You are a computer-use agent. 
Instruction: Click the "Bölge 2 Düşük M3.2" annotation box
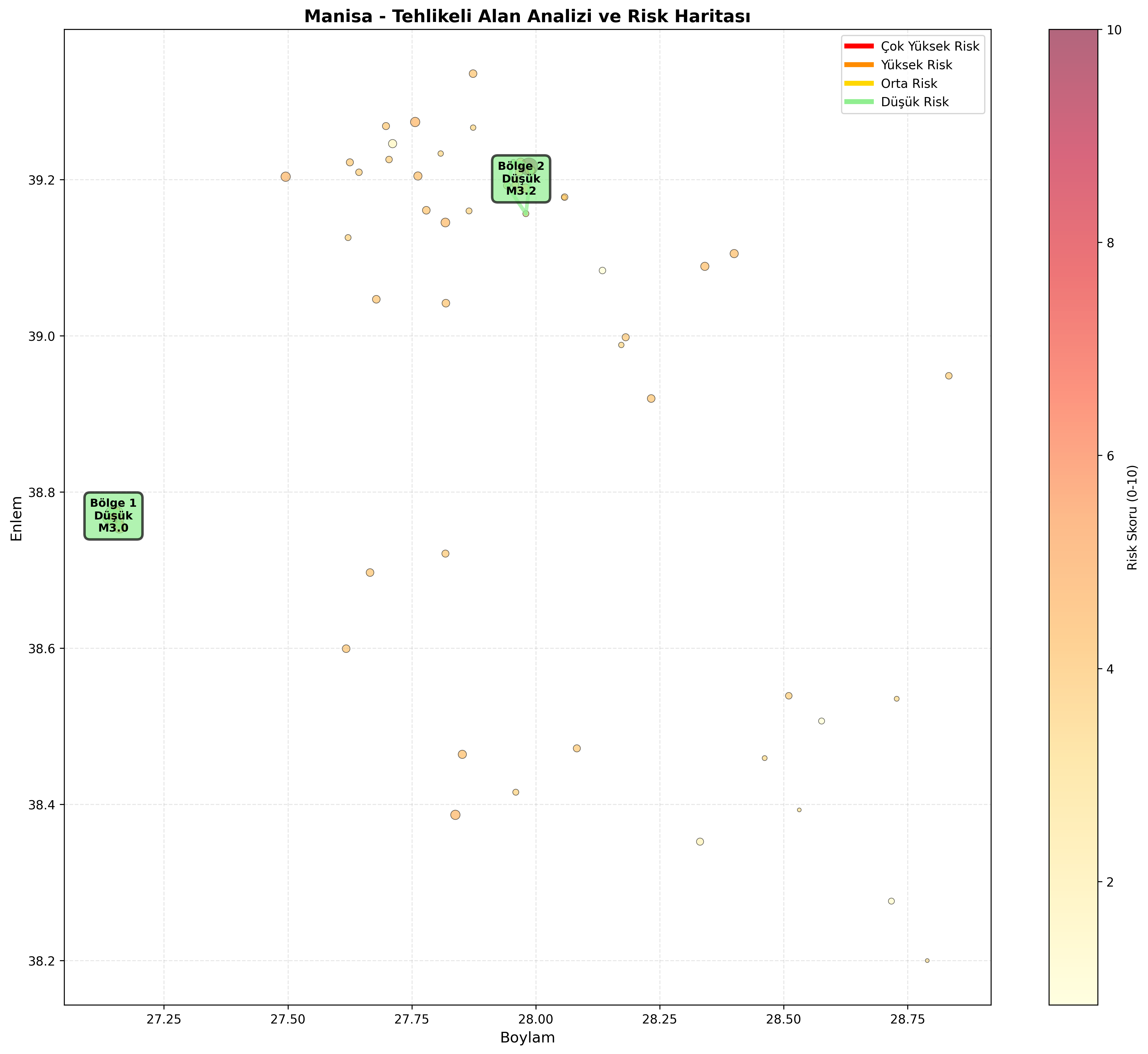521,178
